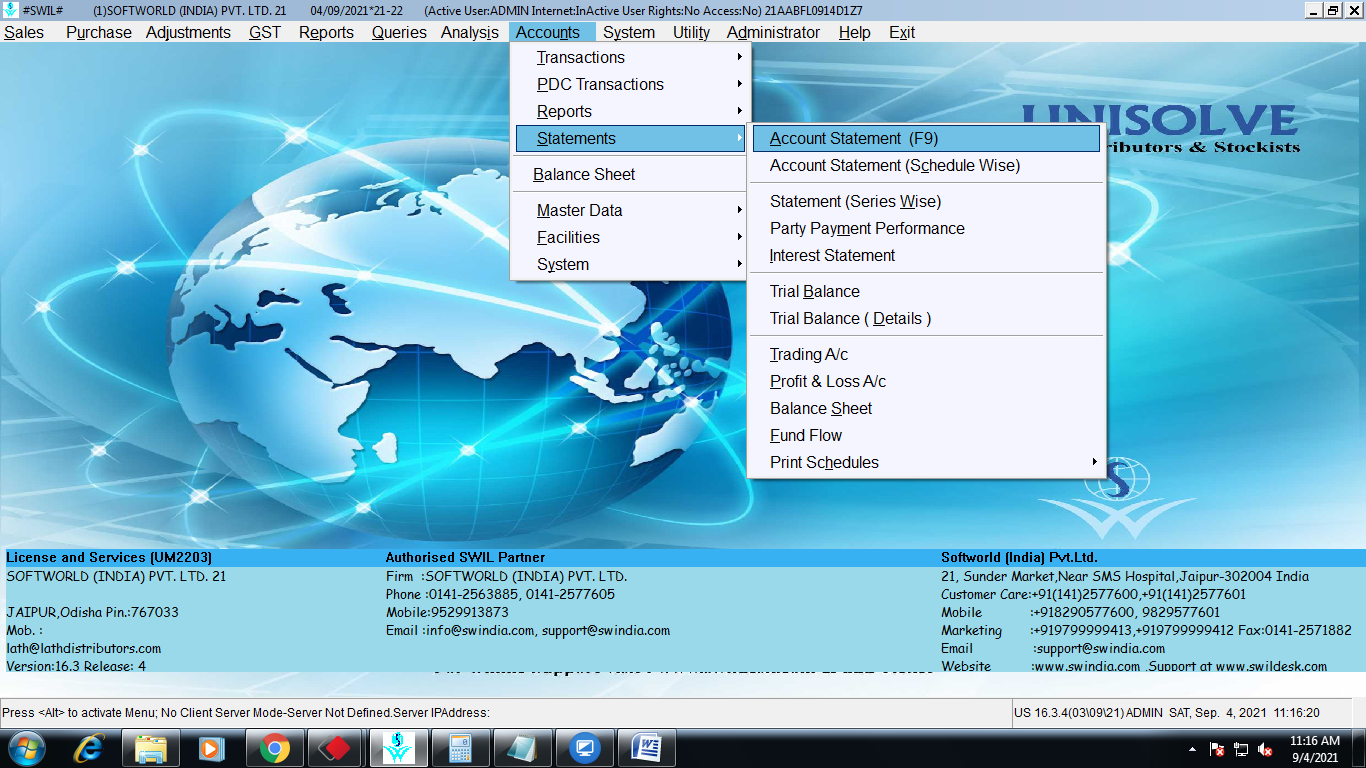
Task: Open Party Payment Performance
Action: pos(926,229)
